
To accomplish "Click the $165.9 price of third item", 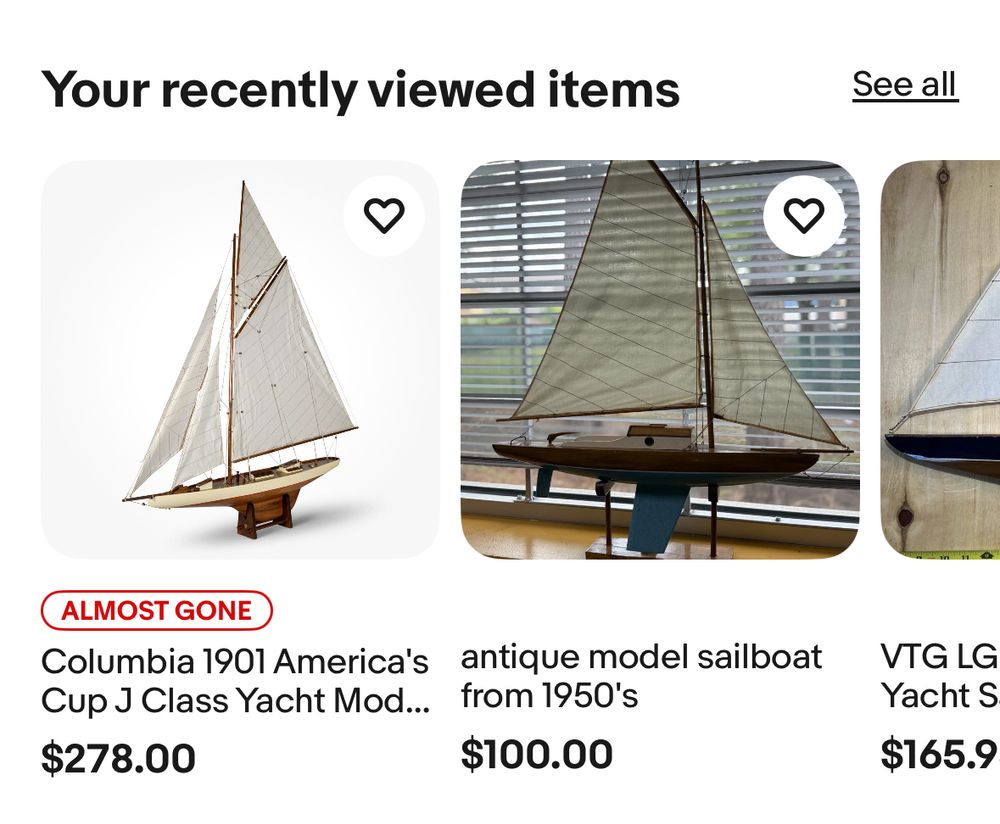I will point(940,753).
